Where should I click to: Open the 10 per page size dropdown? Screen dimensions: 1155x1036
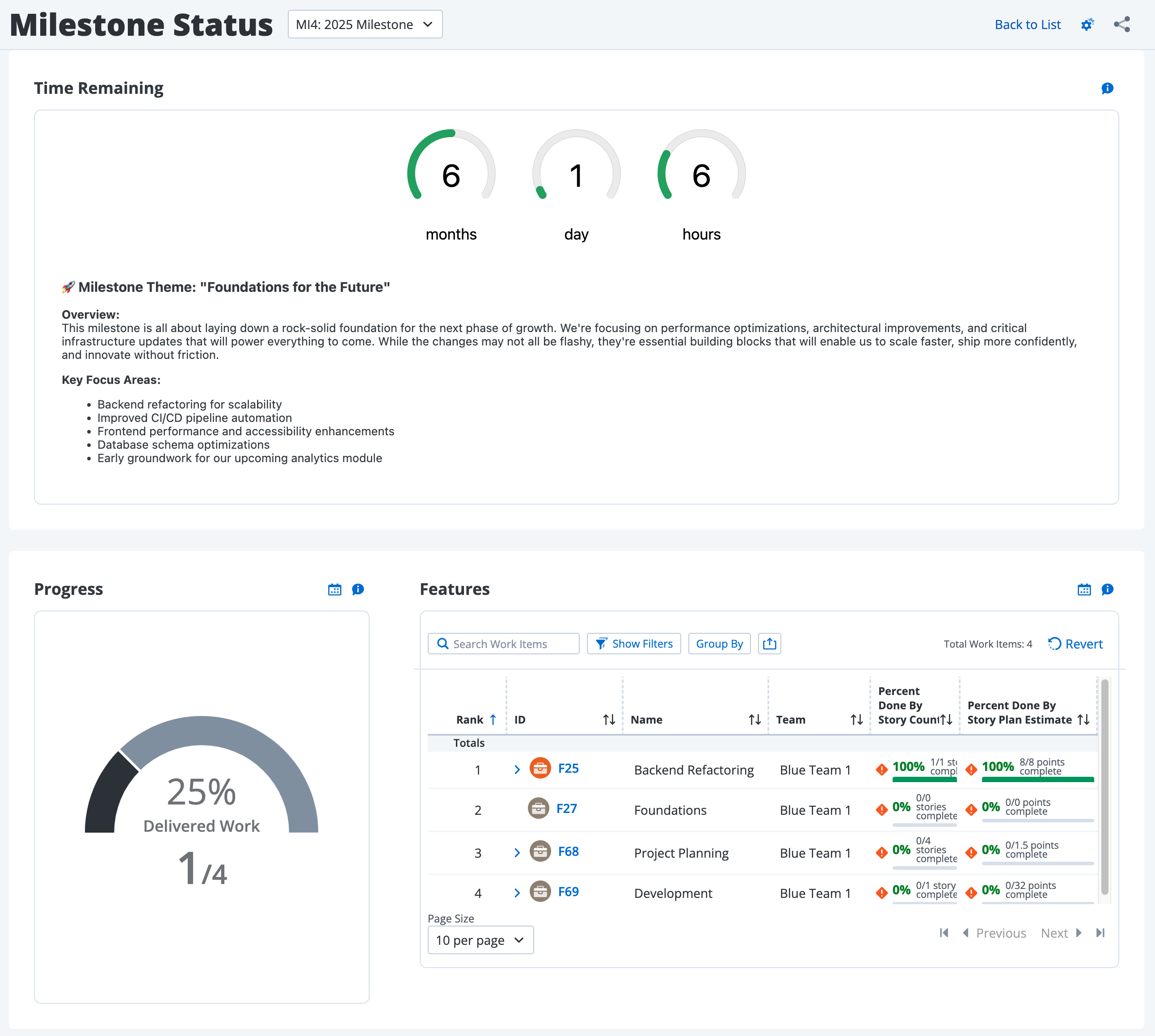481,940
